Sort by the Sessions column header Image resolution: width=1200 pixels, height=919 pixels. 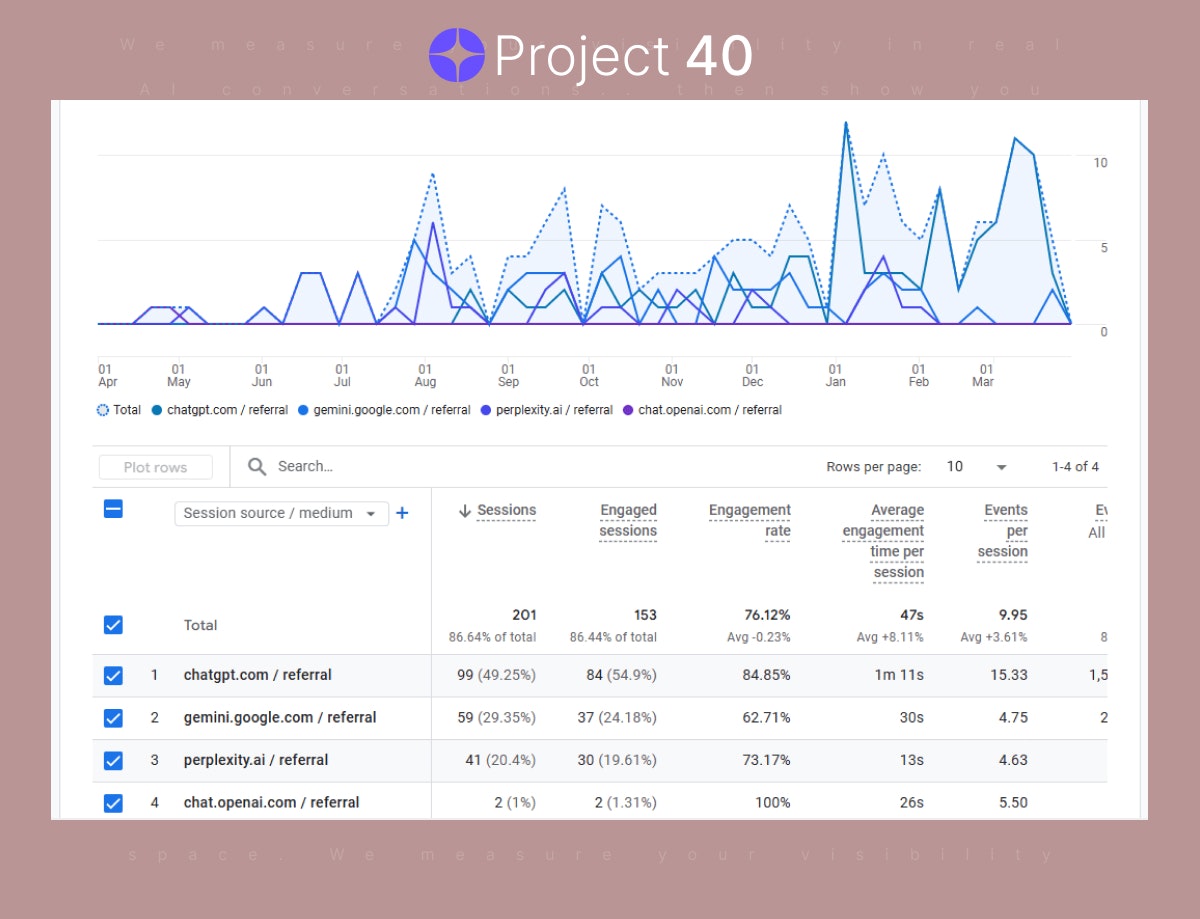[x=506, y=510]
